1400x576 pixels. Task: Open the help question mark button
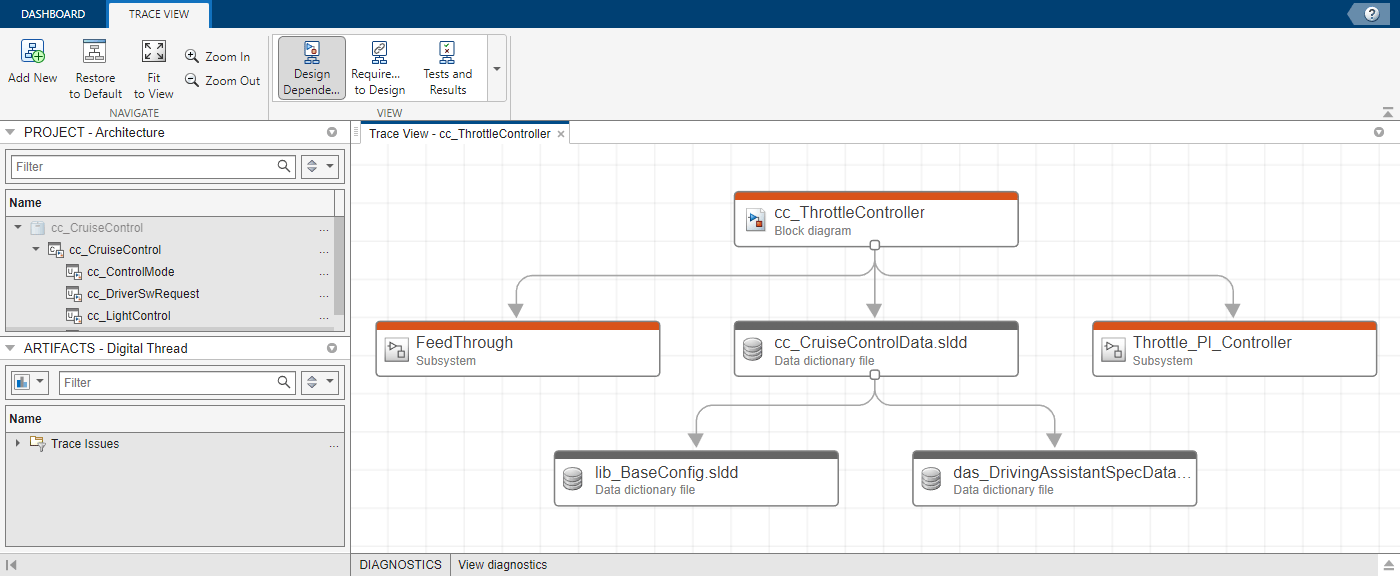(x=1371, y=13)
